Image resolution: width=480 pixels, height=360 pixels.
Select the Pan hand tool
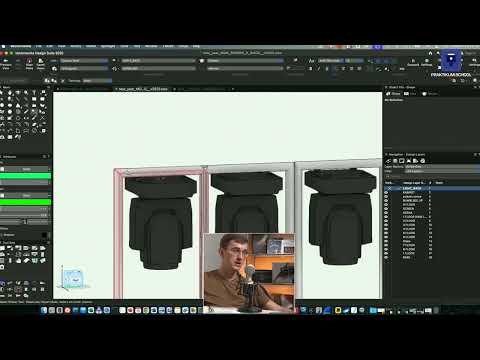coord(10,93)
